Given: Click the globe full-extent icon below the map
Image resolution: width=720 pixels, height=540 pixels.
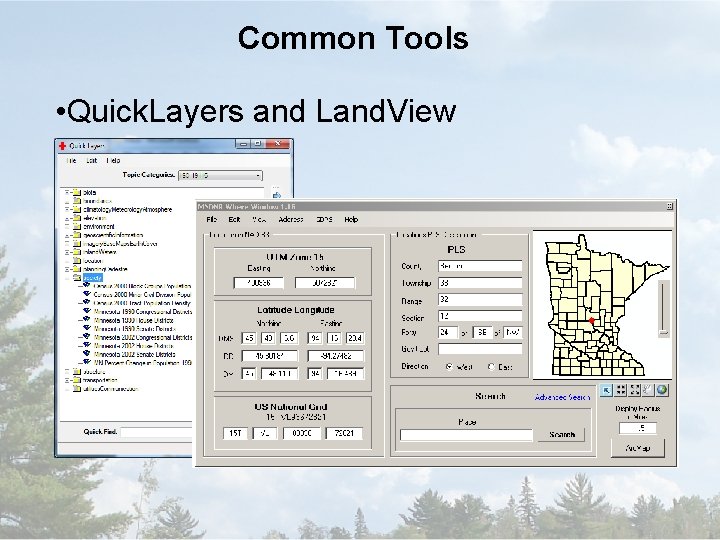Looking at the screenshot, I should pos(662,390).
